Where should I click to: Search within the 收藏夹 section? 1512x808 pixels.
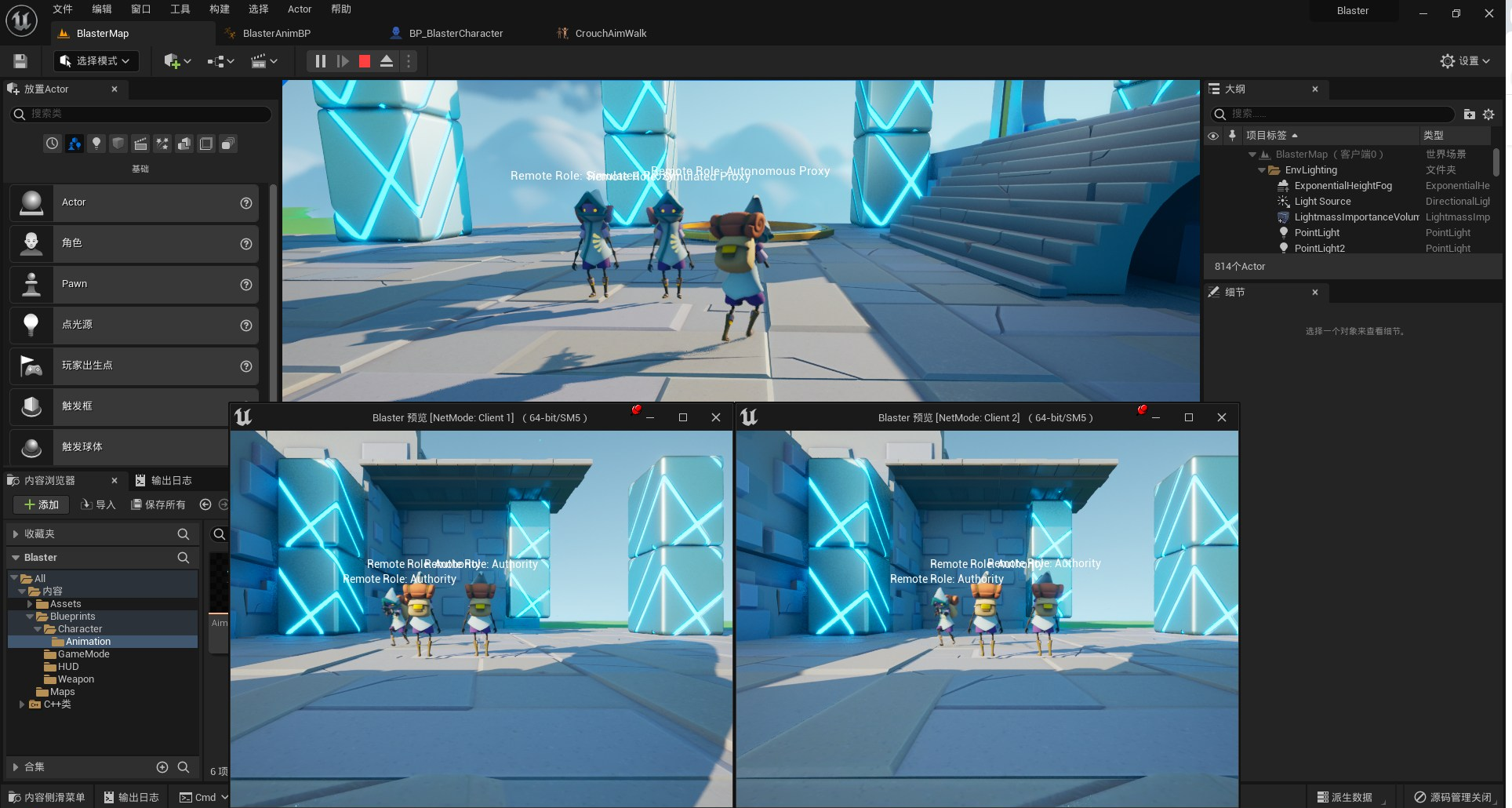point(184,534)
